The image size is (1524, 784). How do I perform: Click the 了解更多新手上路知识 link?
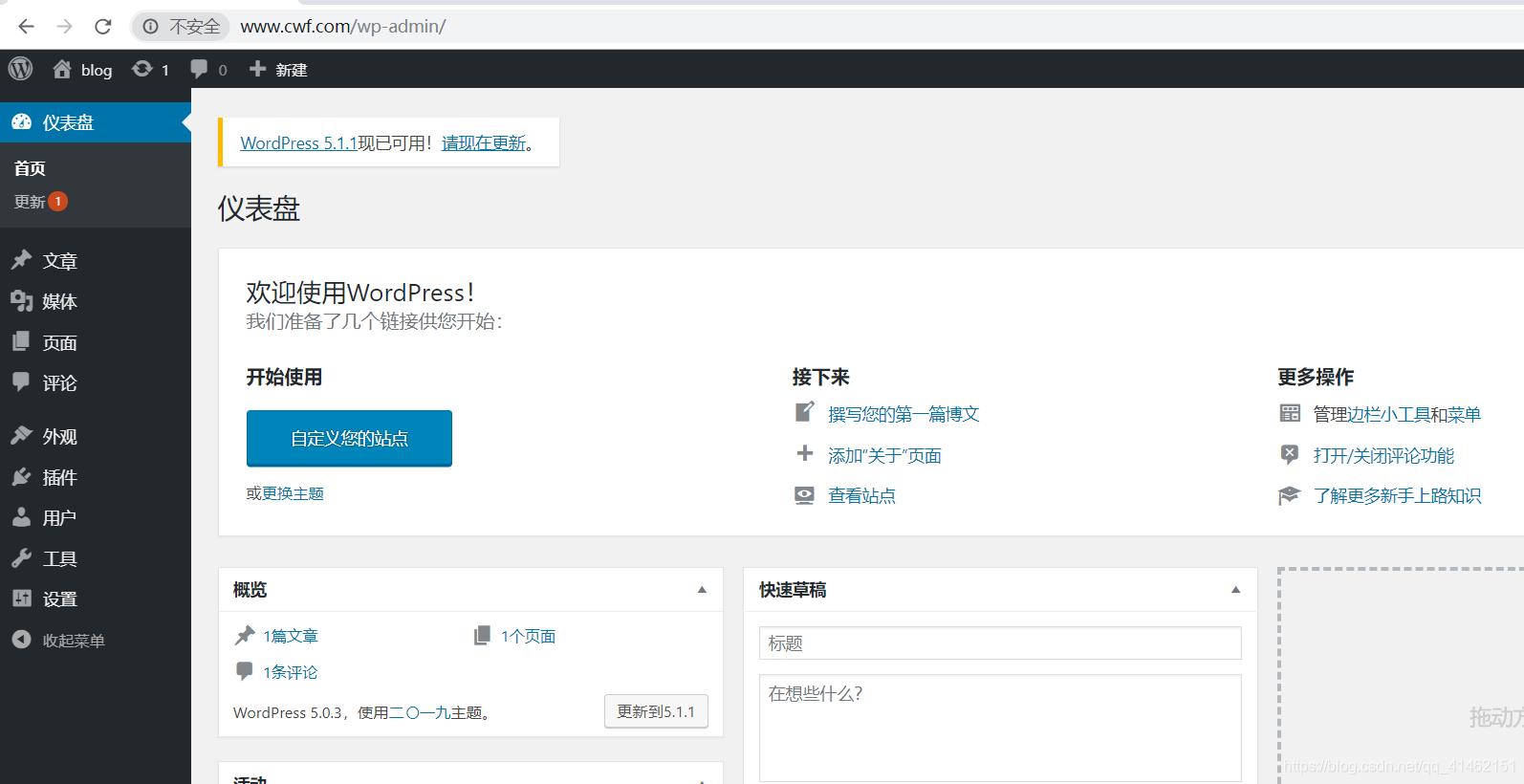coord(1397,495)
